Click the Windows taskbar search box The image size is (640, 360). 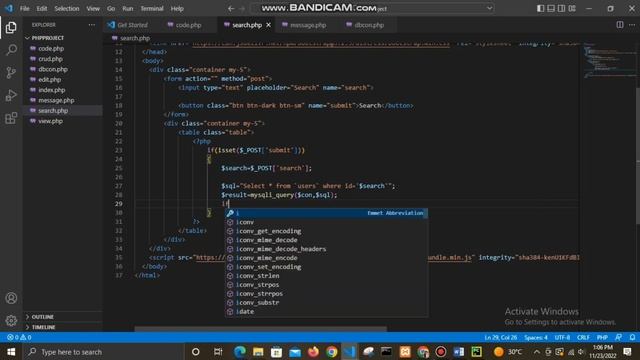pyautogui.click(x=103, y=351)
